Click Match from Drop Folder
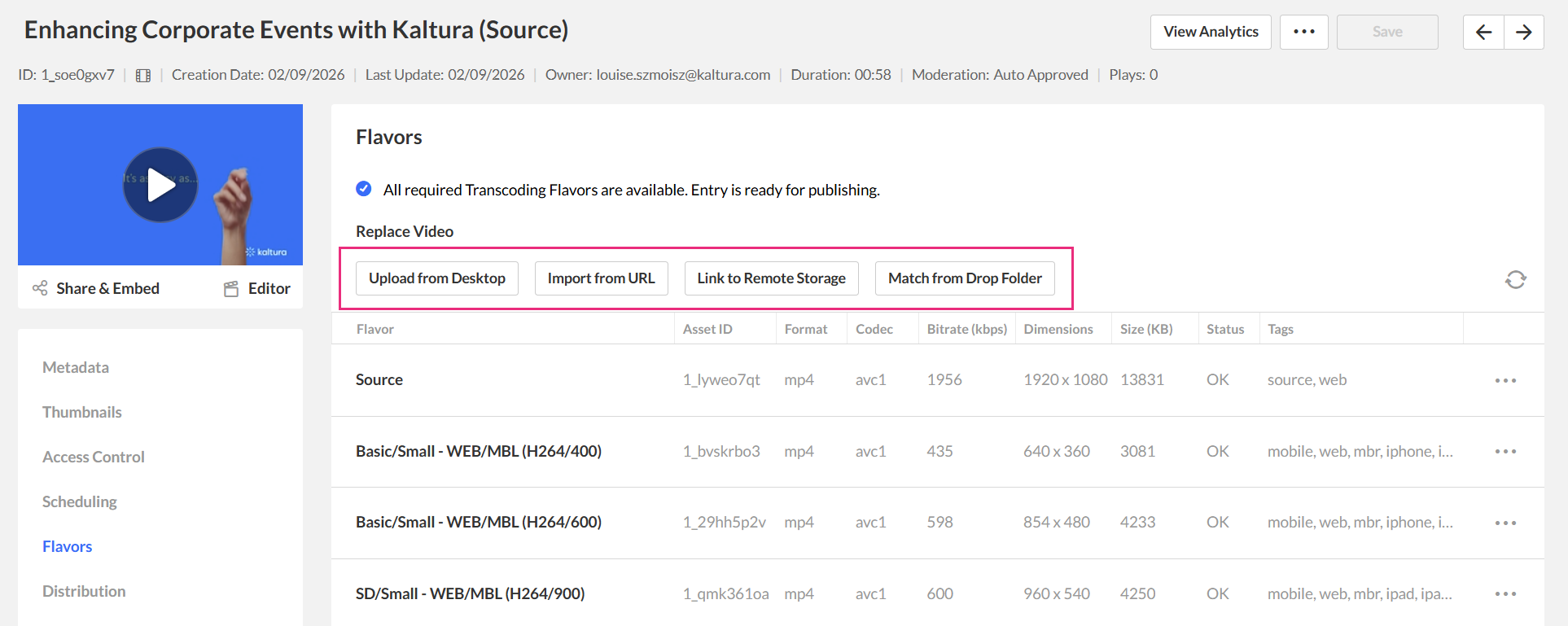Image resolution: width=1568 pixels, height=626 pixels. click(965, 278)
